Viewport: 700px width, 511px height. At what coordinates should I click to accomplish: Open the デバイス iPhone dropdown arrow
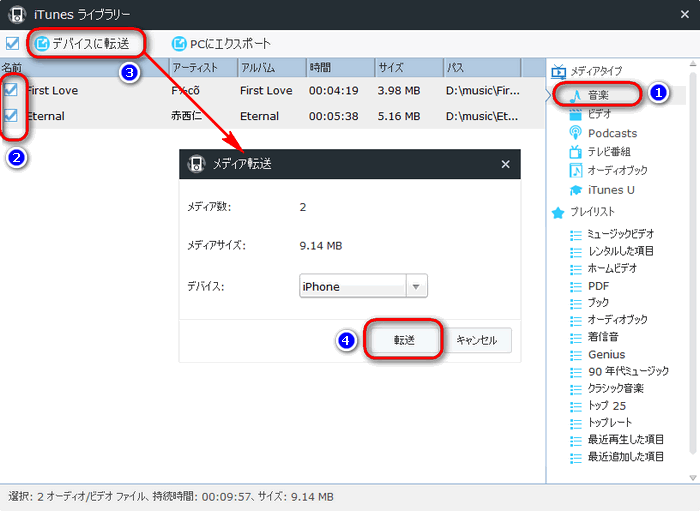click(416, 286)
